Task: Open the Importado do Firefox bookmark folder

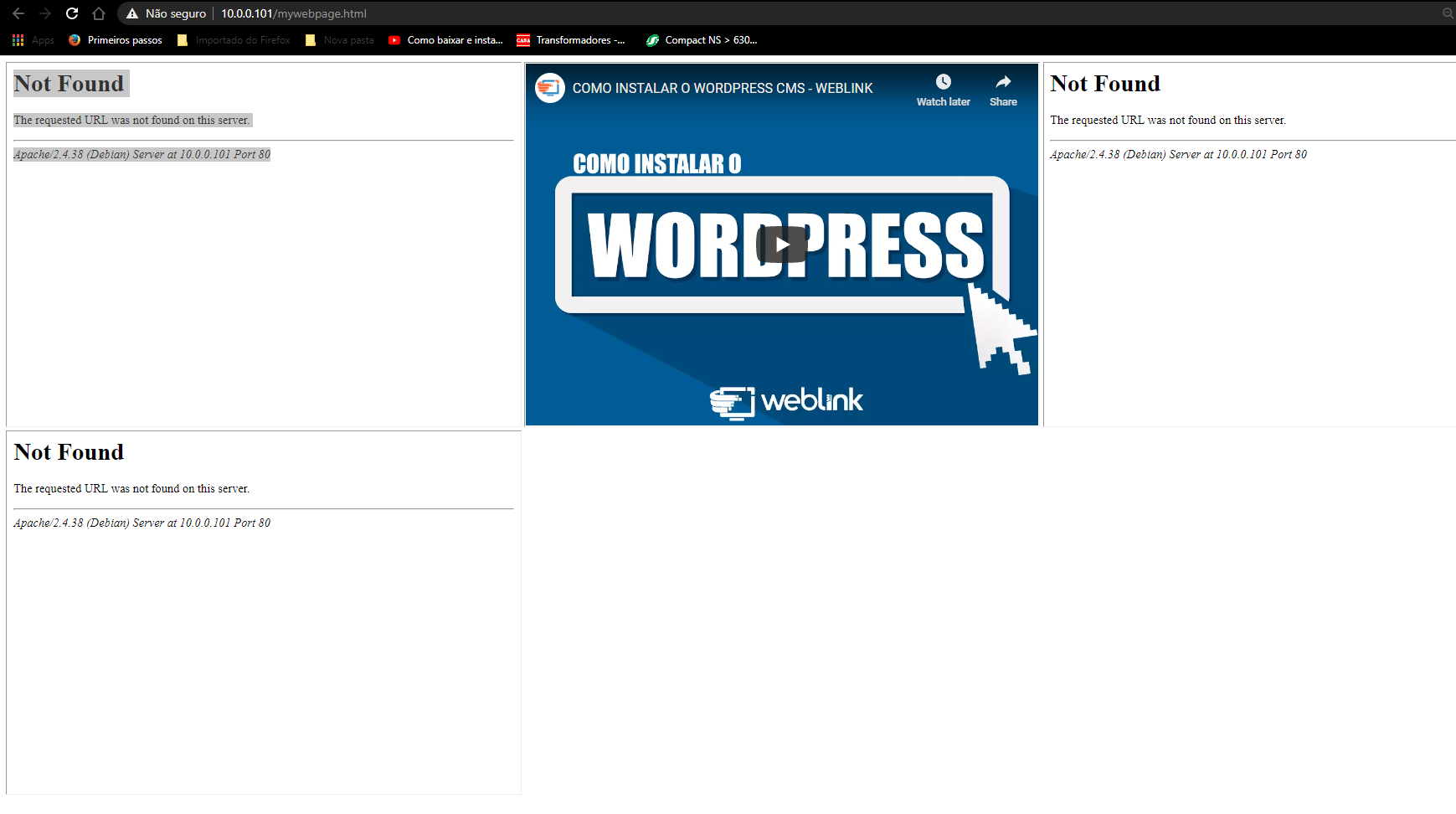Action: coord(234,40)
